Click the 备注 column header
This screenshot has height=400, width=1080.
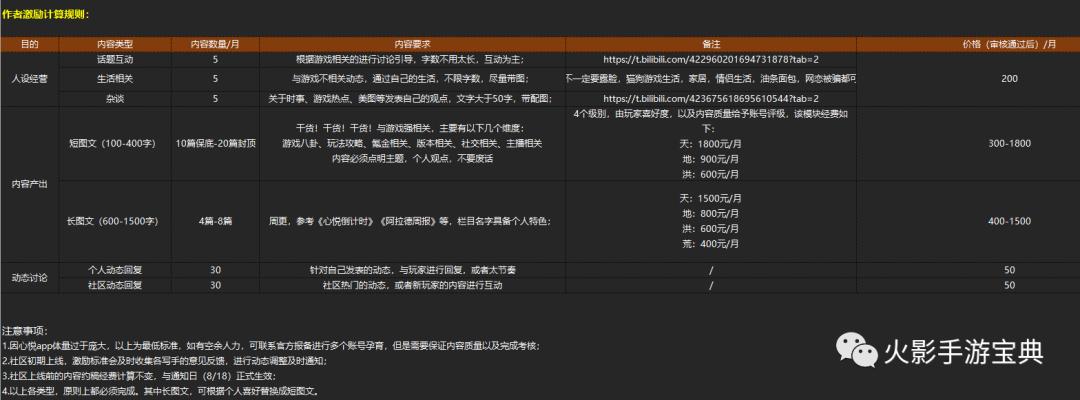[711, 44]
